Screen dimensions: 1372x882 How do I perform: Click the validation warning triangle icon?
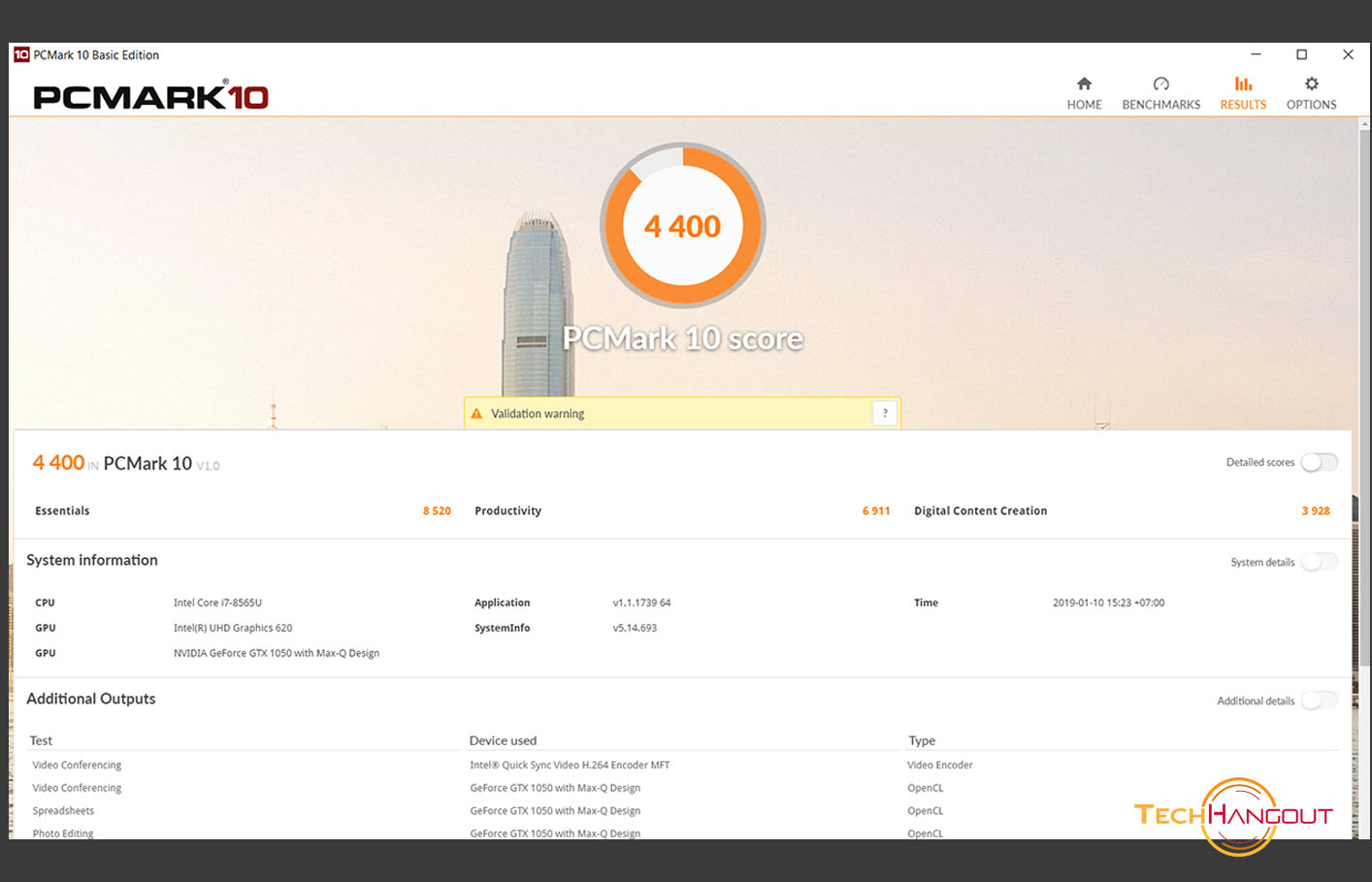click(x=476, y=413)
